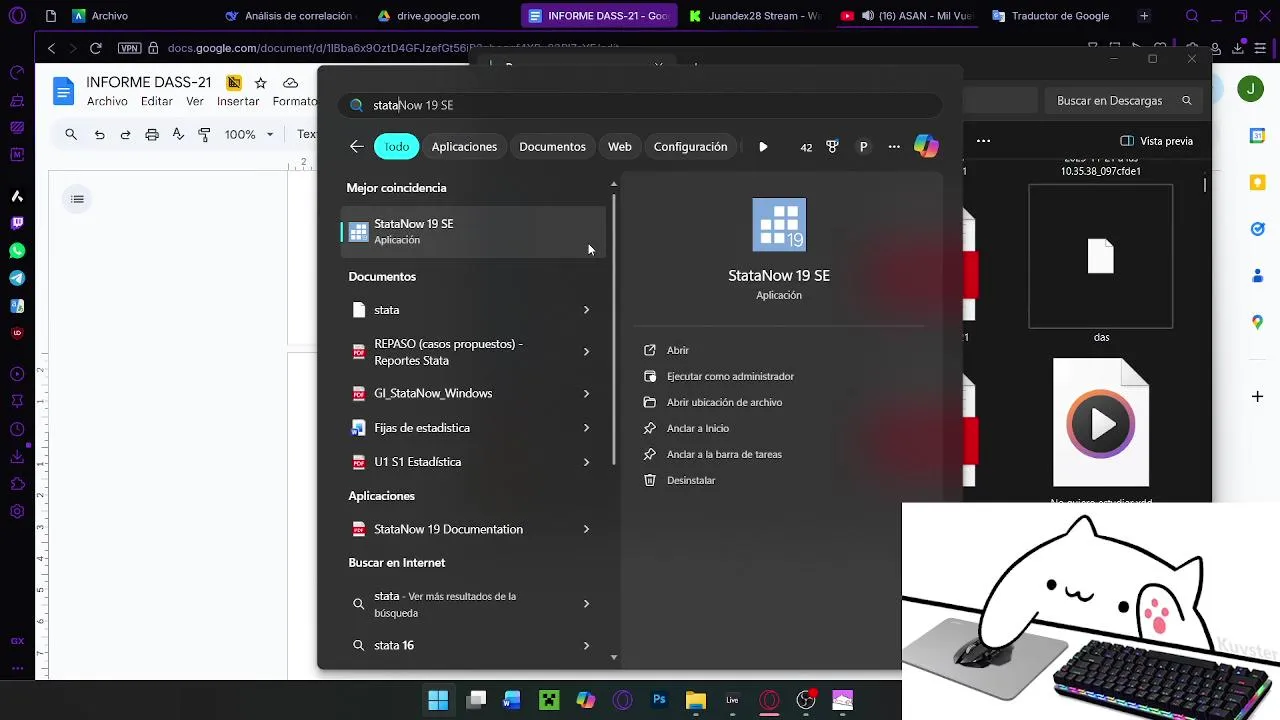Viewport: 1280px width, 720px height.
Task: Click the undo icon in Docs toolbar
Action: coord(99,134)
